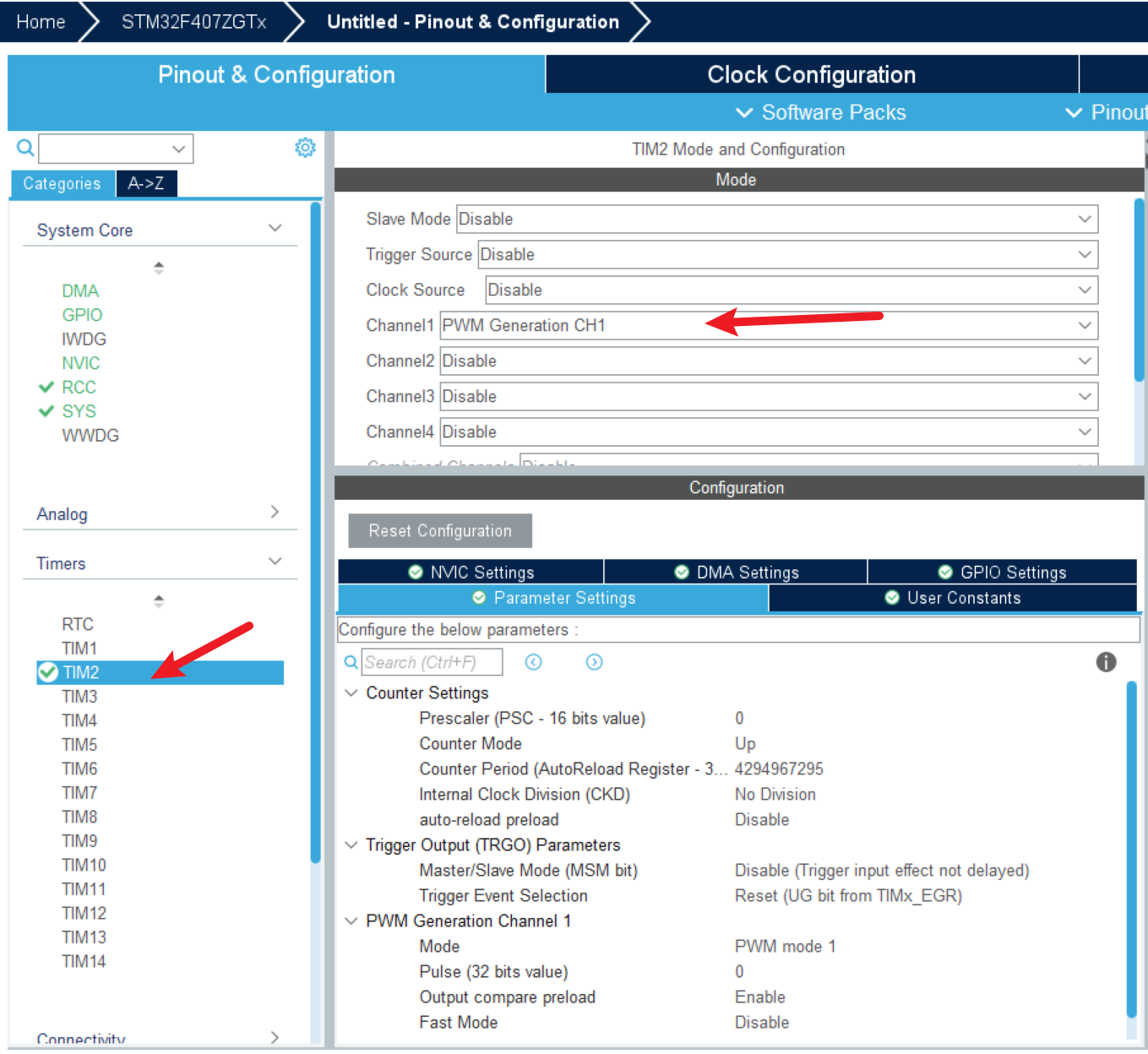Click the sort arrows icon under Timers

pyautogui.click(x=159, y=601)
